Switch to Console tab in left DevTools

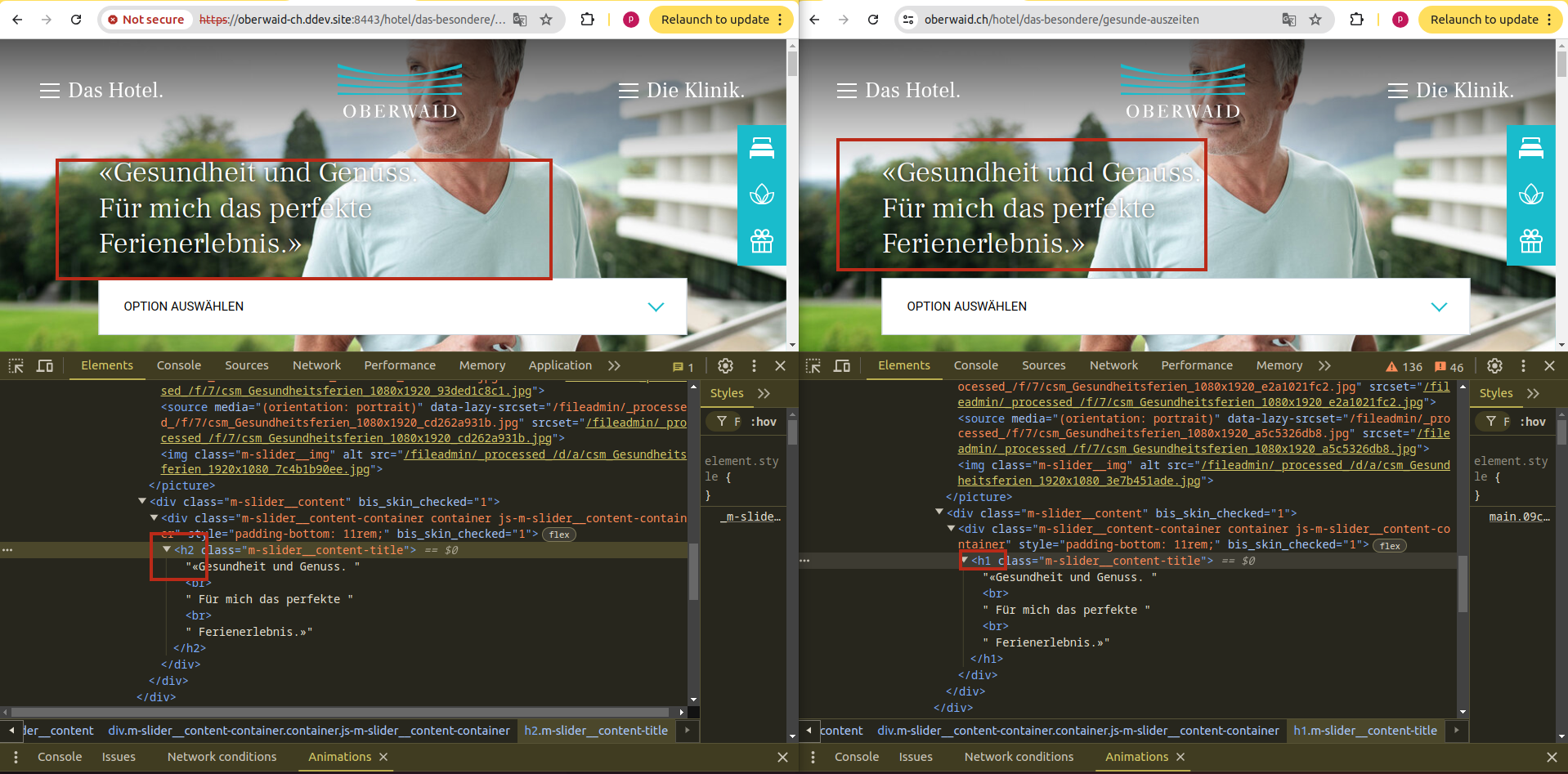tap(179, 365)
